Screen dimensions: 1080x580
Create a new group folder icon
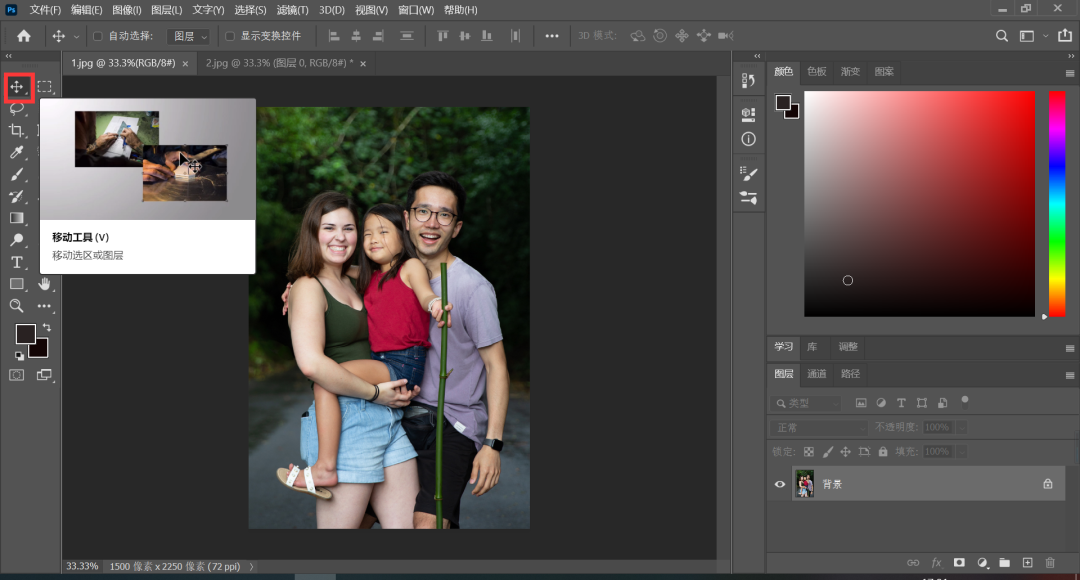click(x=1005, y=563)
